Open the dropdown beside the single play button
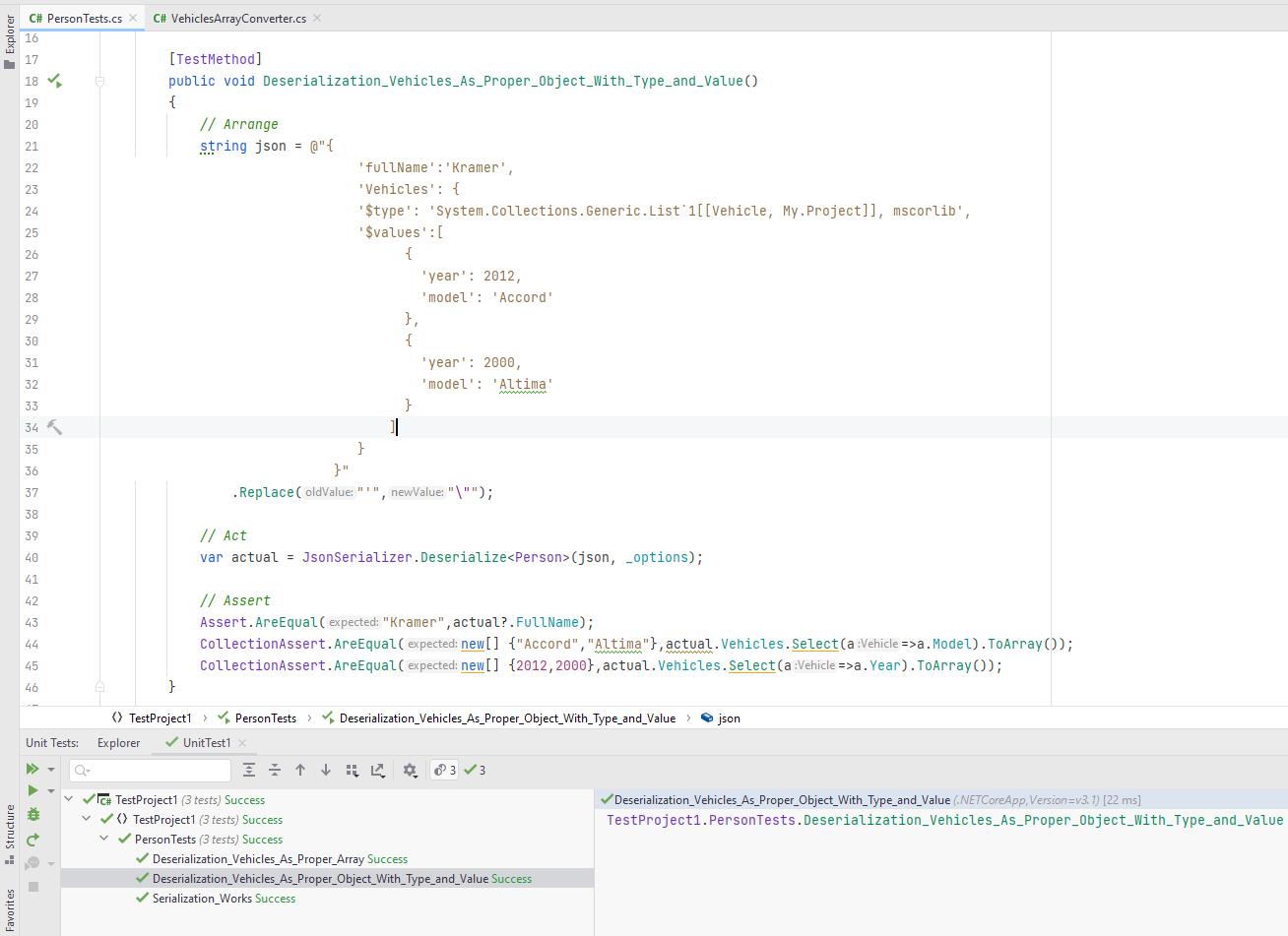1288x936 pixels. 50,790
